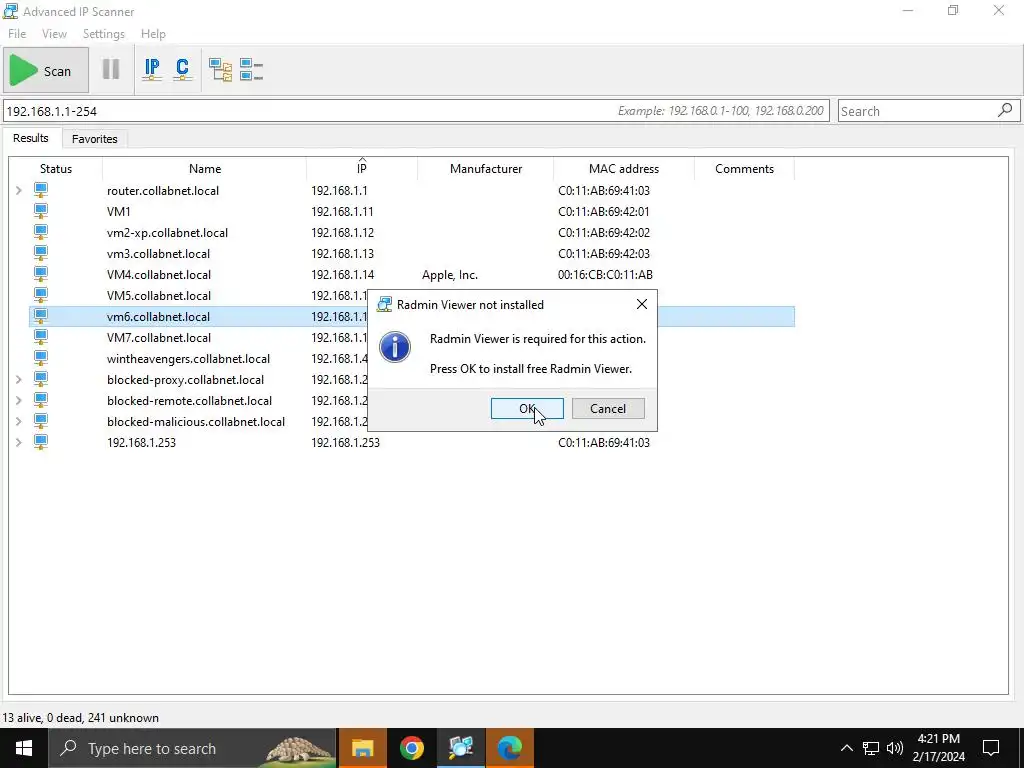Select vm3.collabnet.local in the list
The image size is (1024, 768).
point(159,253)
